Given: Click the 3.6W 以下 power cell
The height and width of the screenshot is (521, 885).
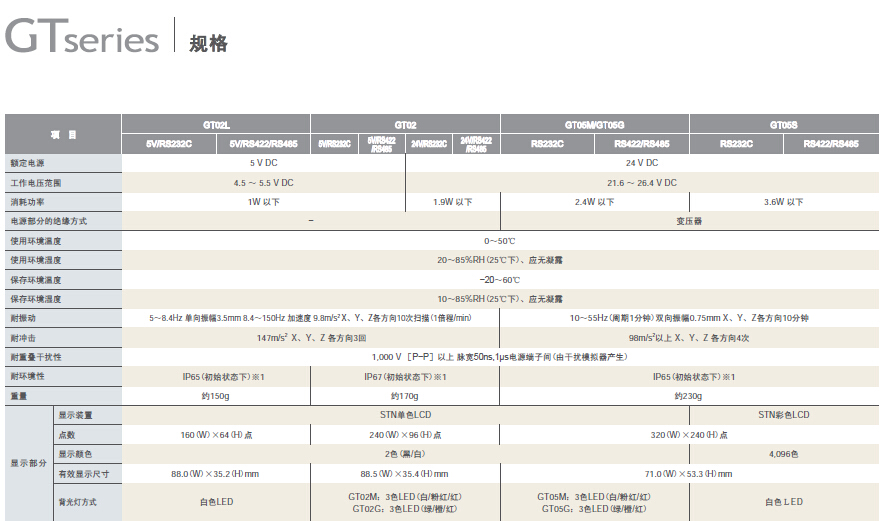Looking at the screenshot, I should click(783, 202).
